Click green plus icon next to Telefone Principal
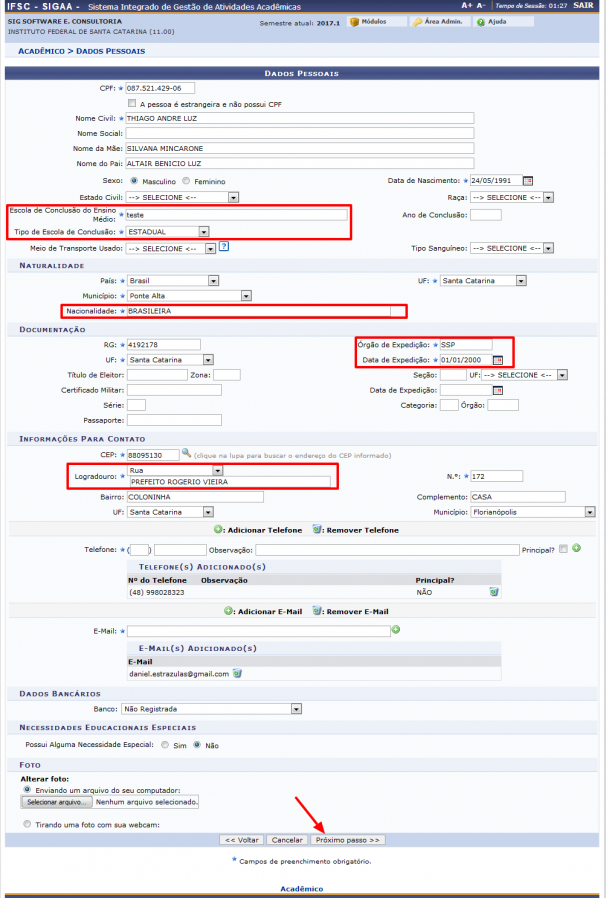The width and height of the screenshot is (606, 898). click(576, 549)
